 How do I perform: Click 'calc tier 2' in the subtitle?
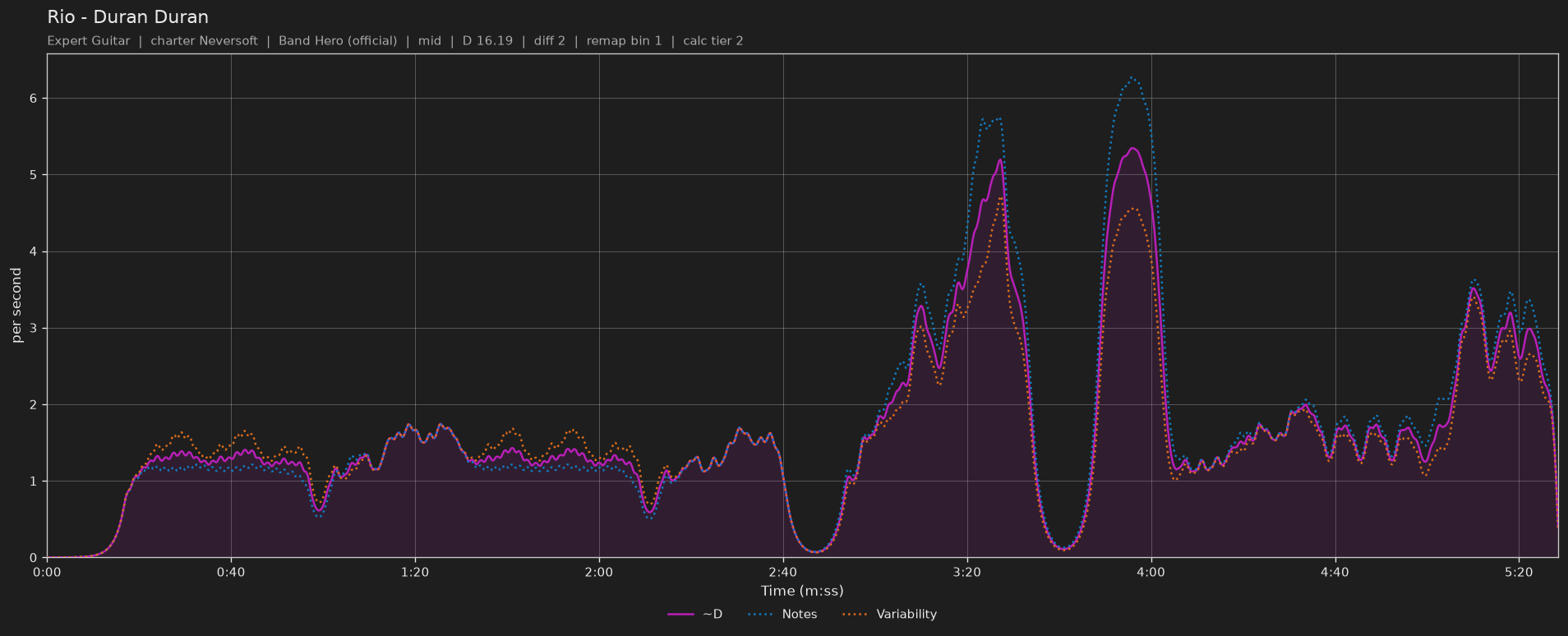point(713,41)
